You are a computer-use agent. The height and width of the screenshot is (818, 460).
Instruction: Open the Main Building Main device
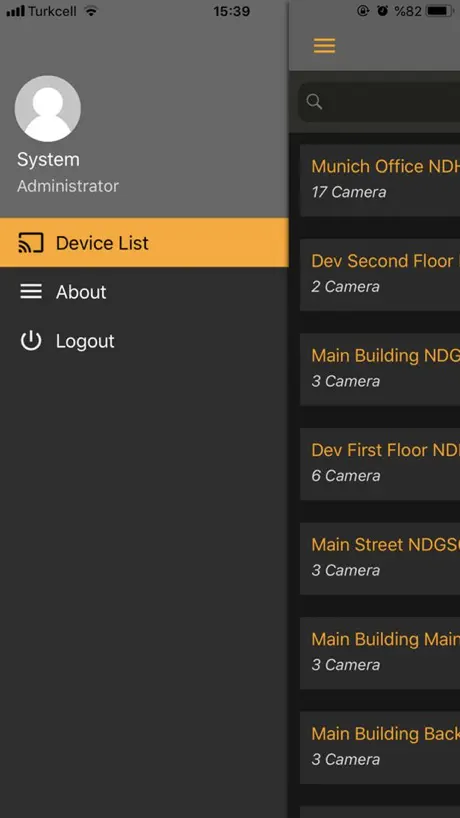tap(380, 653)
